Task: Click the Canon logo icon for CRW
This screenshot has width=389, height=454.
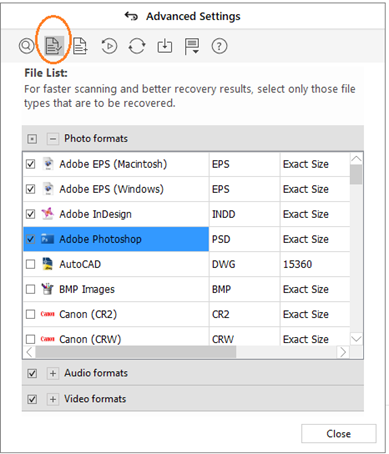Action: click(47, 339)
